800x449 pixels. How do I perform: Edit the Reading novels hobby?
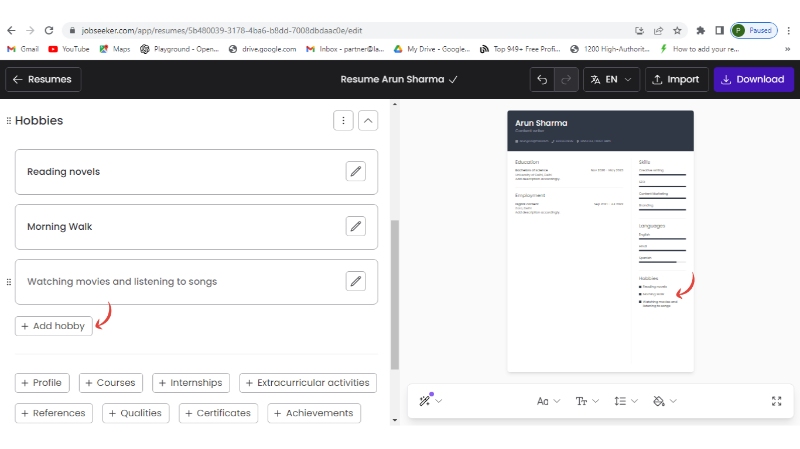[x=355, y=171]
